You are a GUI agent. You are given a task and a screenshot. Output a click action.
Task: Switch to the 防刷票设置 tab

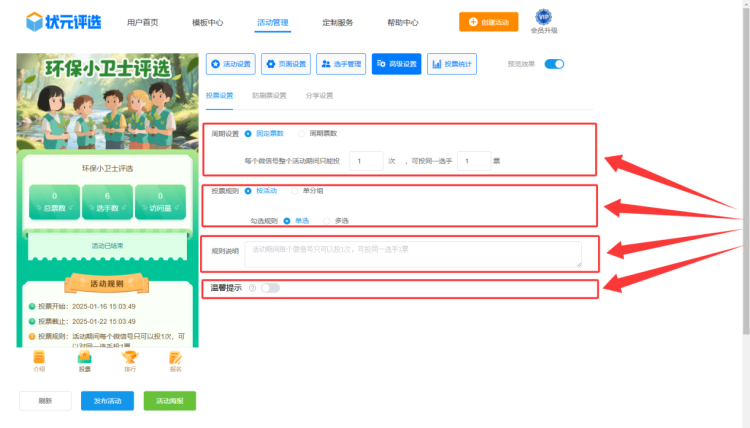pyautogui.click(x=269, y=96)
